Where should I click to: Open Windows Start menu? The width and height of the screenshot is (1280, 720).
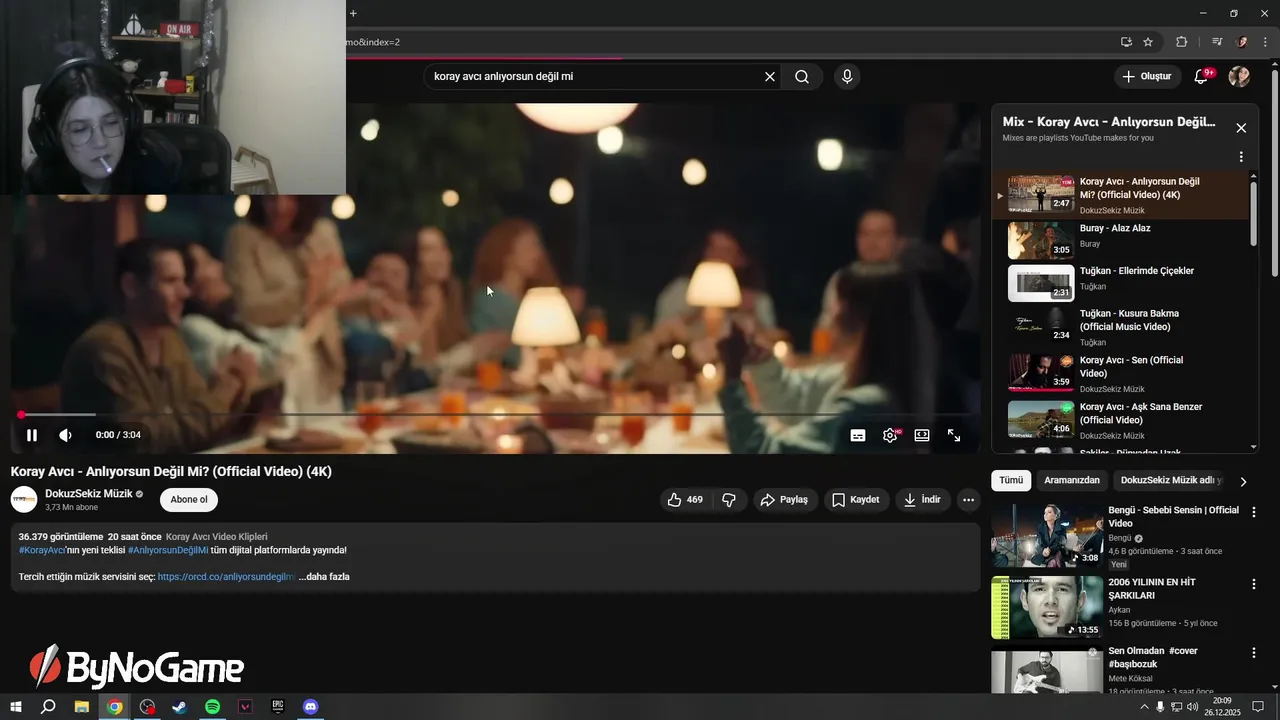point(16,707)
